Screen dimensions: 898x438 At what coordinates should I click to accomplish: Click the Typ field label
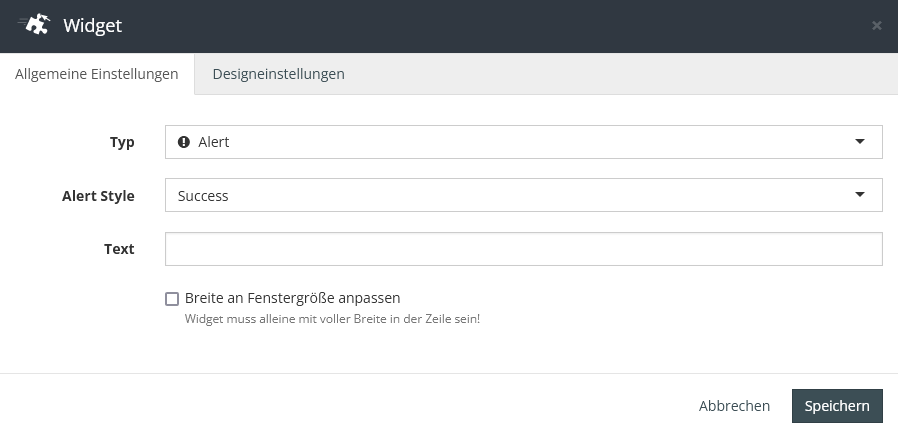pos(122,142)
